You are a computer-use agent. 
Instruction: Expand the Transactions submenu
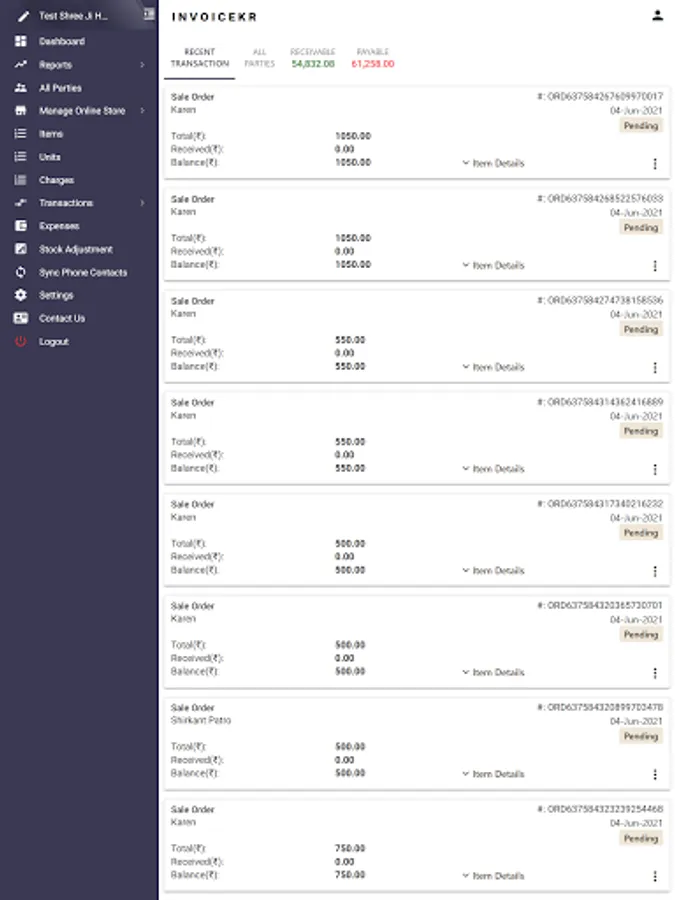pyautogui.click(x=142, y=203)
